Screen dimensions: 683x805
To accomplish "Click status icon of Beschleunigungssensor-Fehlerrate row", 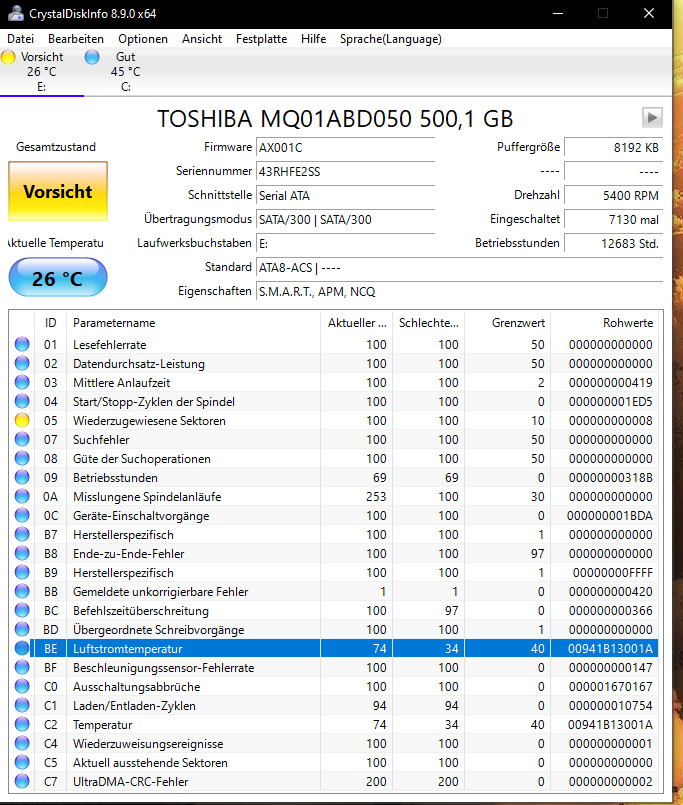I will coord(22,667).
